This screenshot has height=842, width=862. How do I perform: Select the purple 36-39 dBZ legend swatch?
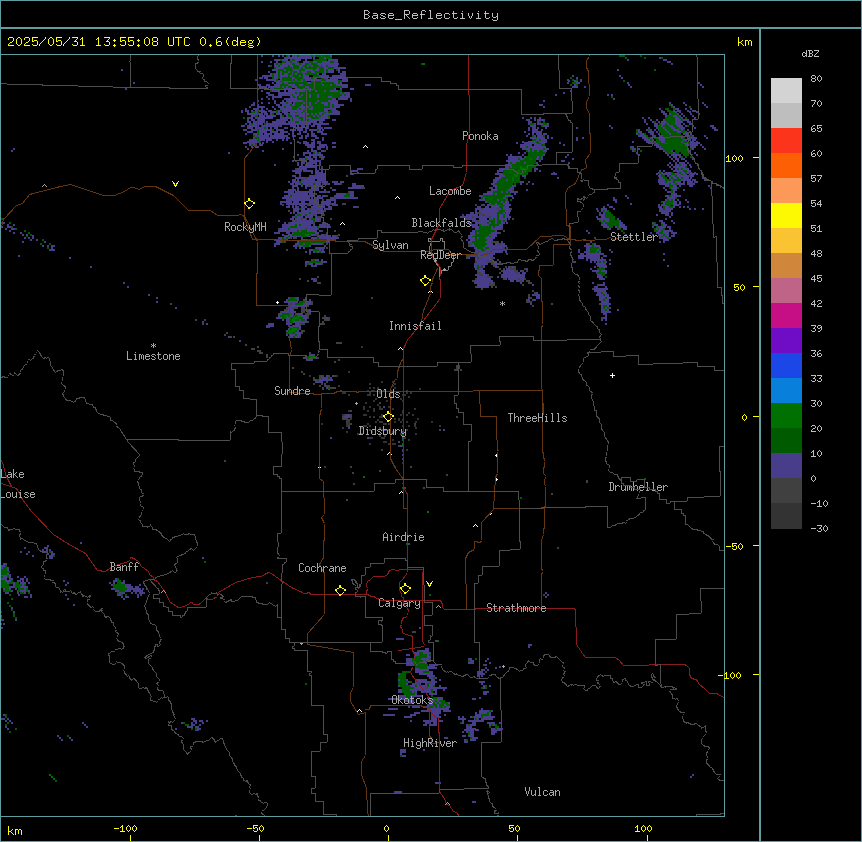[786, 341]
